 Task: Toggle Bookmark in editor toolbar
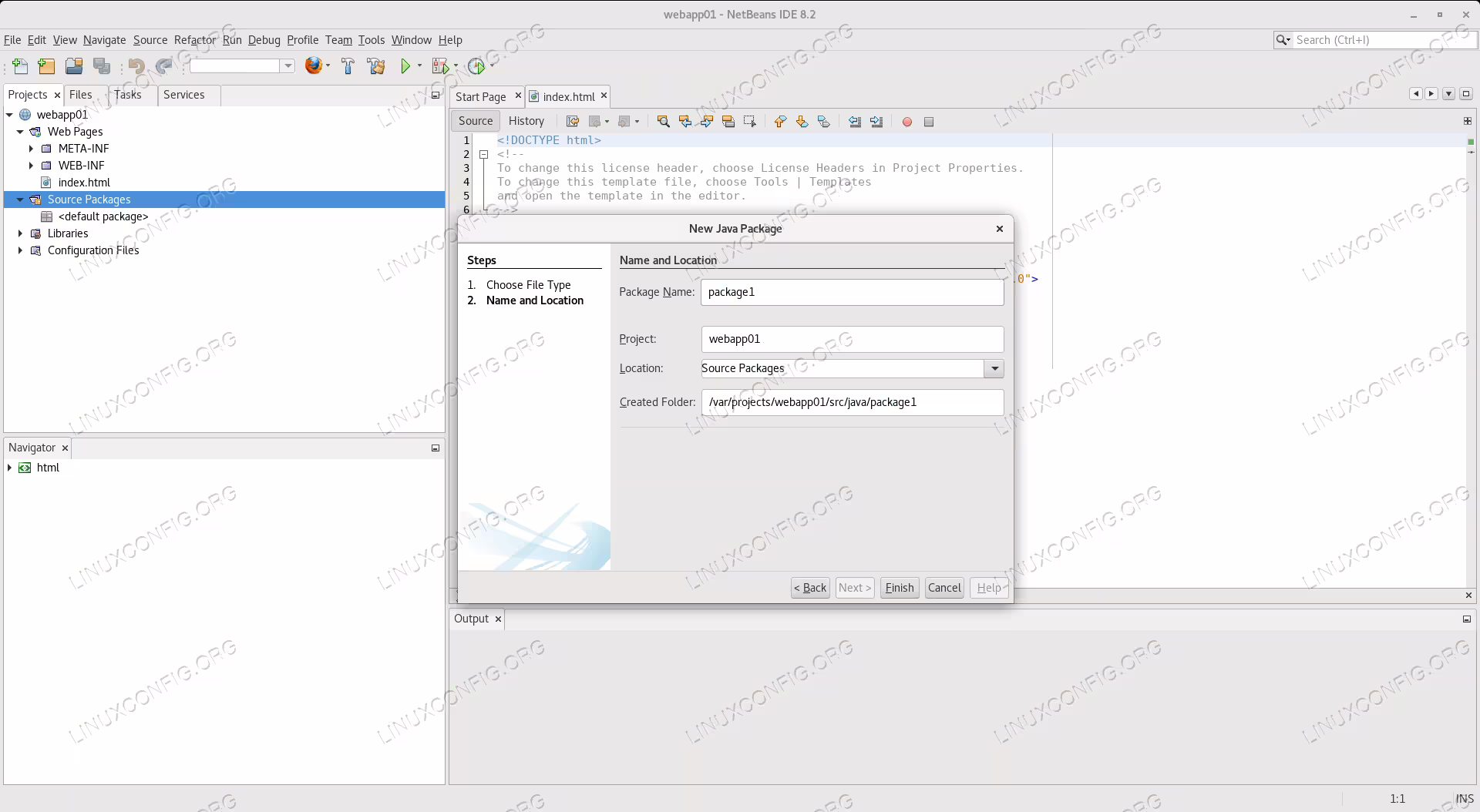pos(823,122)
